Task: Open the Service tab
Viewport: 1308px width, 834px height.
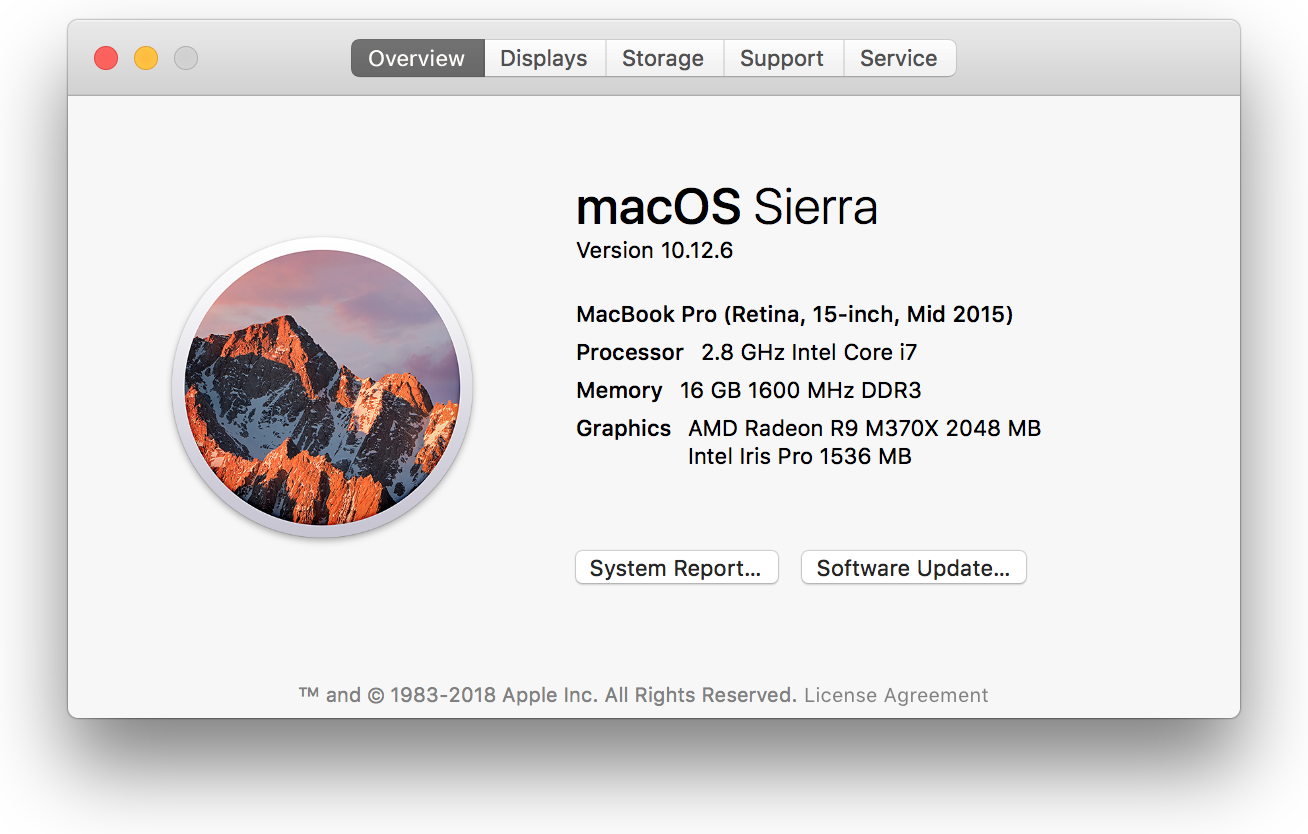Action: point(899,58)
